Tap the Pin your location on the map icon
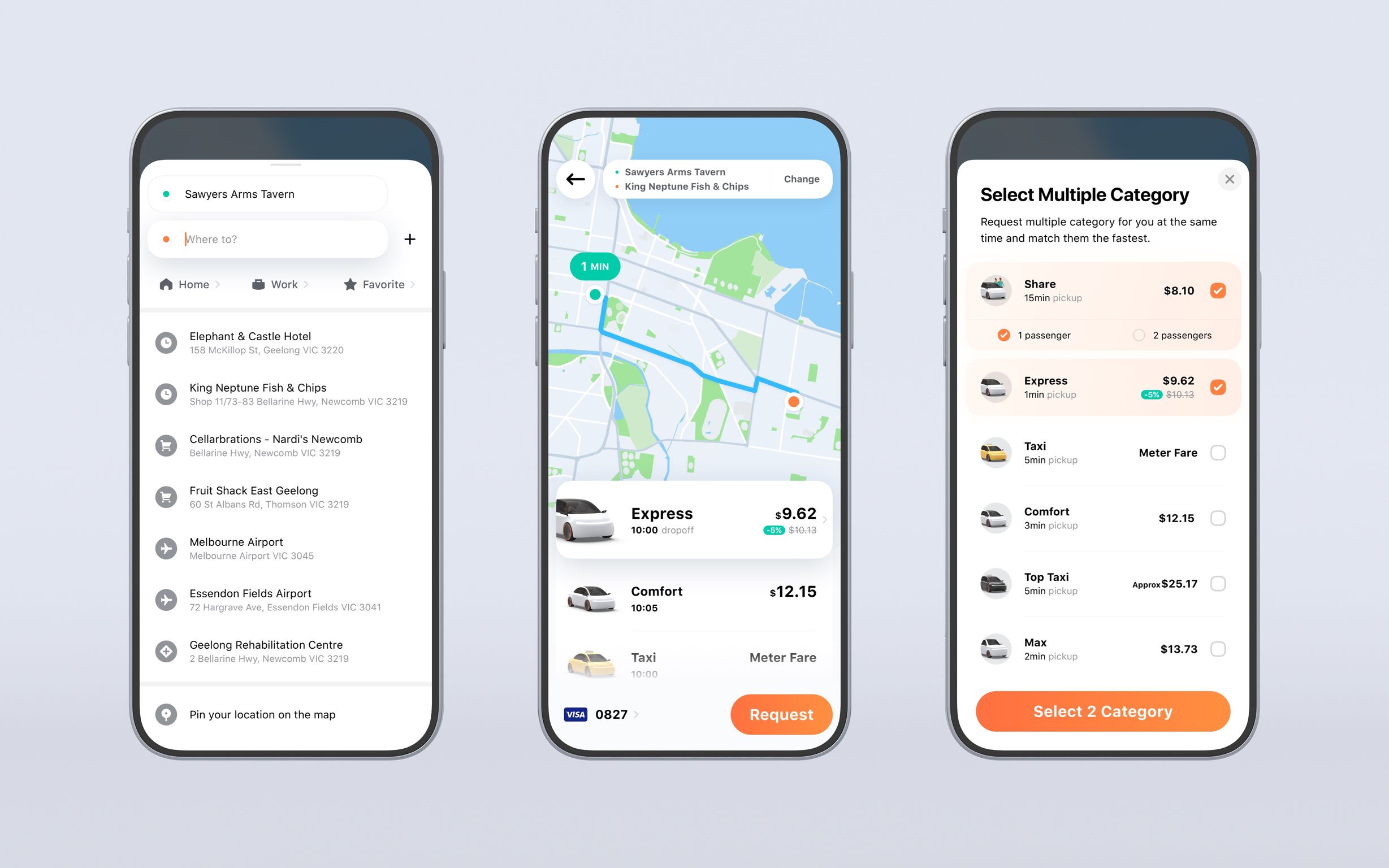This screenshot has height=868, width=1389. pos(167,714)
